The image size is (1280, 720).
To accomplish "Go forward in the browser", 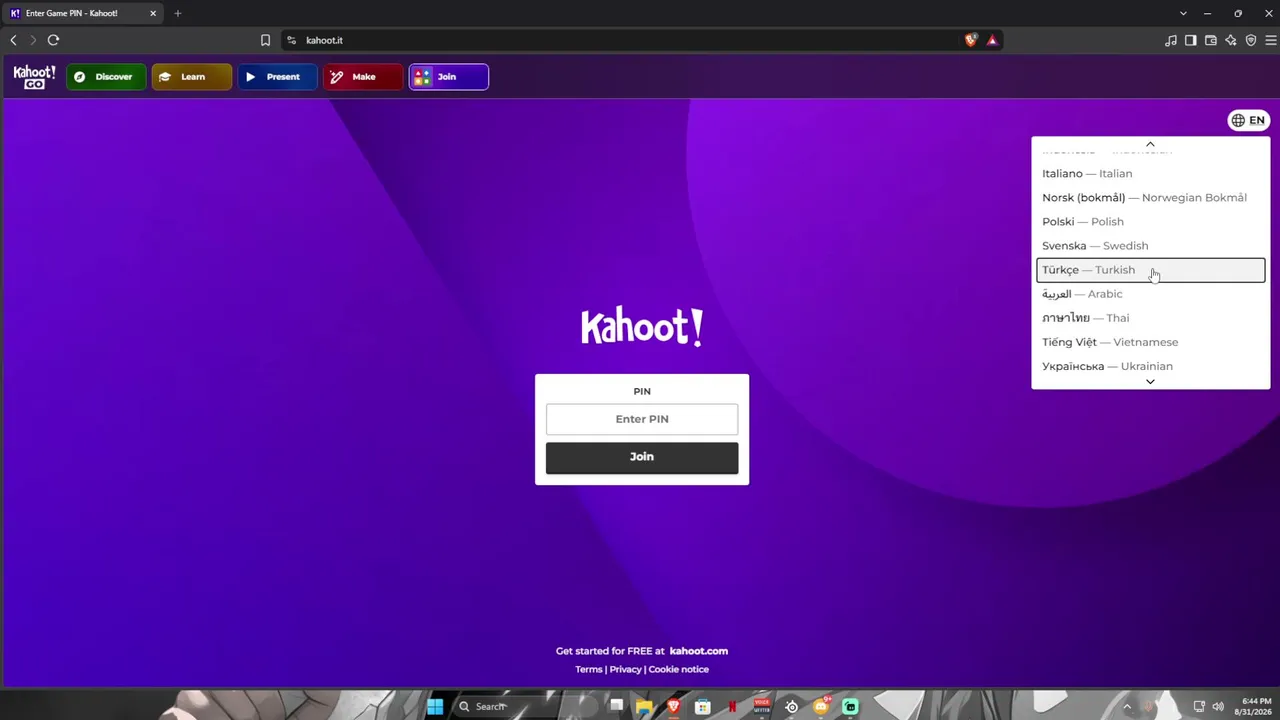I will pos(33,40).
